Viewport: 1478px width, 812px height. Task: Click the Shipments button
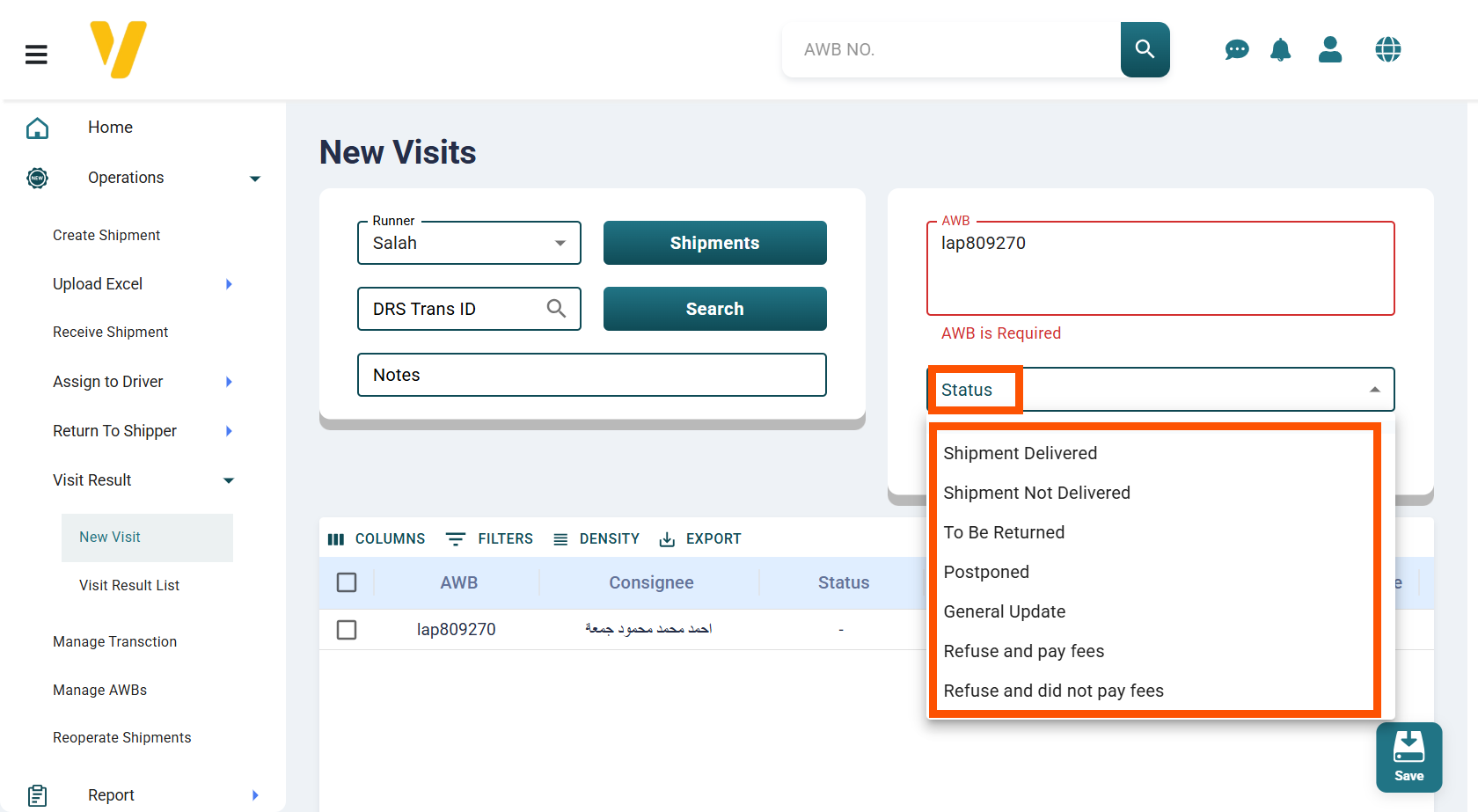[714, 243]
